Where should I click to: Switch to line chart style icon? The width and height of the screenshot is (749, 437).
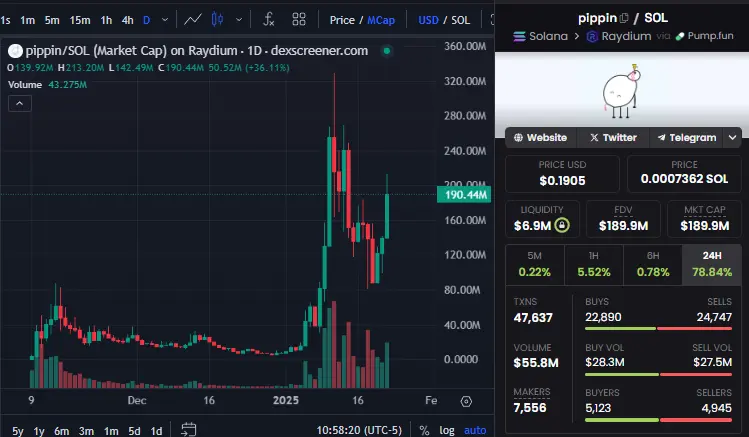[x=193, y=20]
